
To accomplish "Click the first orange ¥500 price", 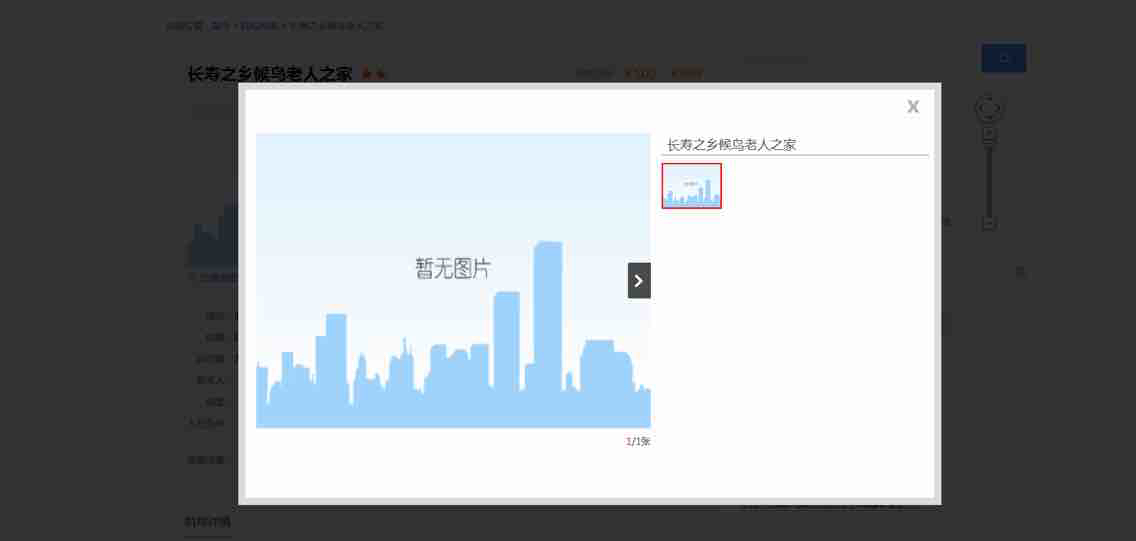I will pyautogui.click(x=640, y=73).
